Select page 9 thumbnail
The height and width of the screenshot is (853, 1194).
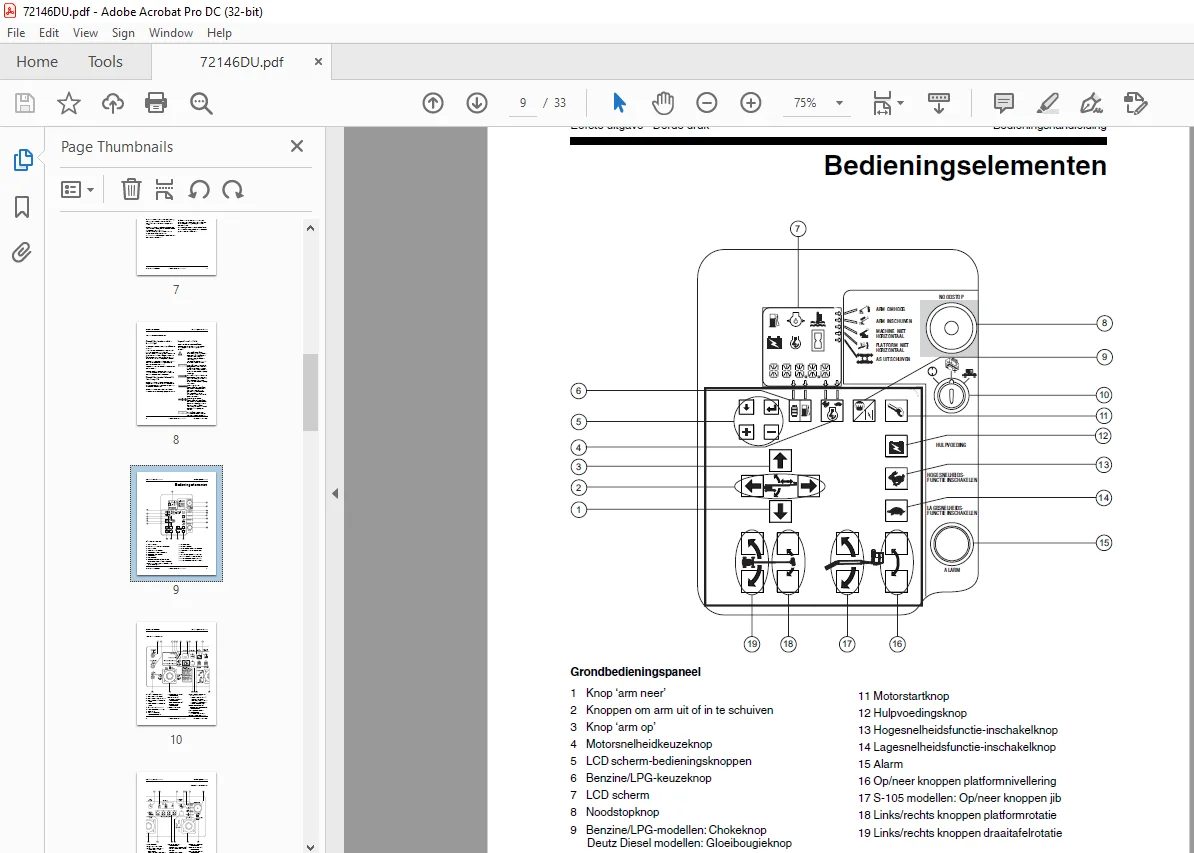[176, 523]
